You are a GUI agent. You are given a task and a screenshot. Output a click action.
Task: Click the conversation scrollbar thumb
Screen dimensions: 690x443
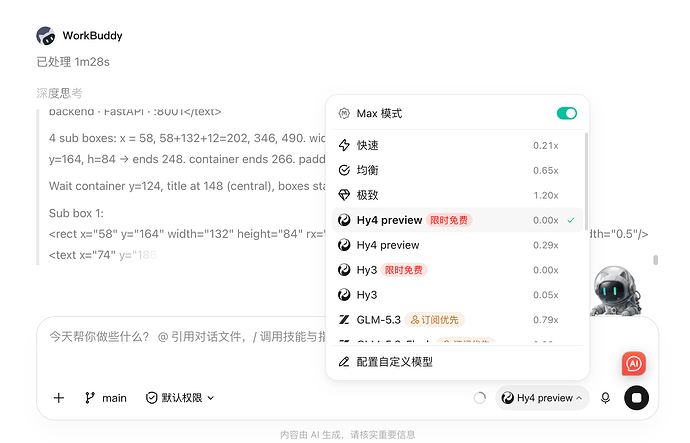[x=656, y=260]
